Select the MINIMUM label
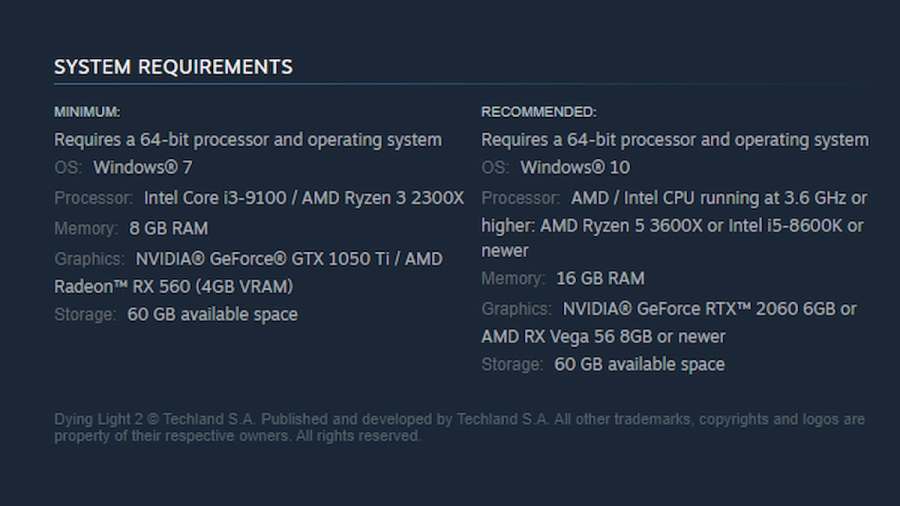Viewport: 900px width, 506px height. tap(87, 112)
